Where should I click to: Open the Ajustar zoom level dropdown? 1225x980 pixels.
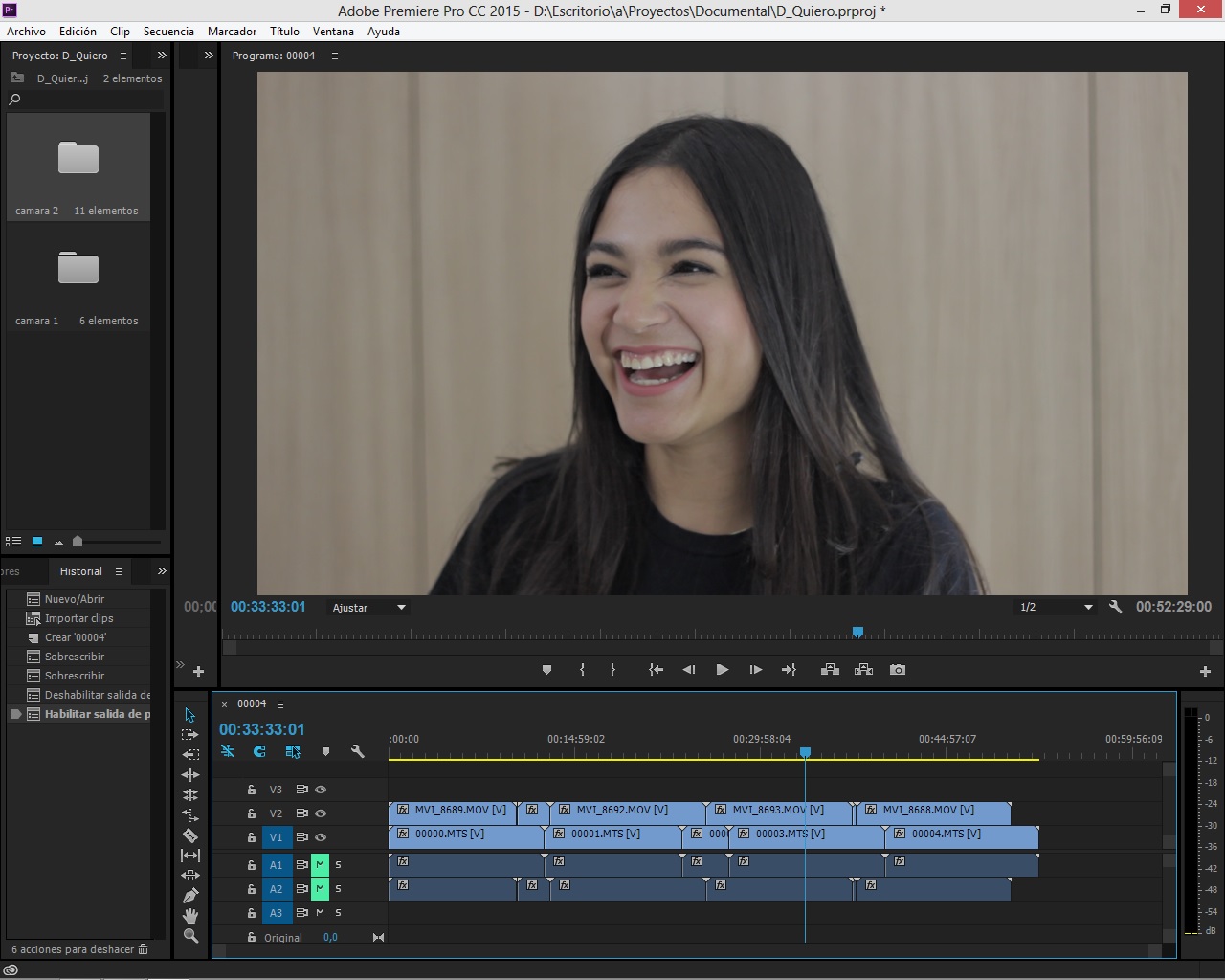click(x=369, y=608)
